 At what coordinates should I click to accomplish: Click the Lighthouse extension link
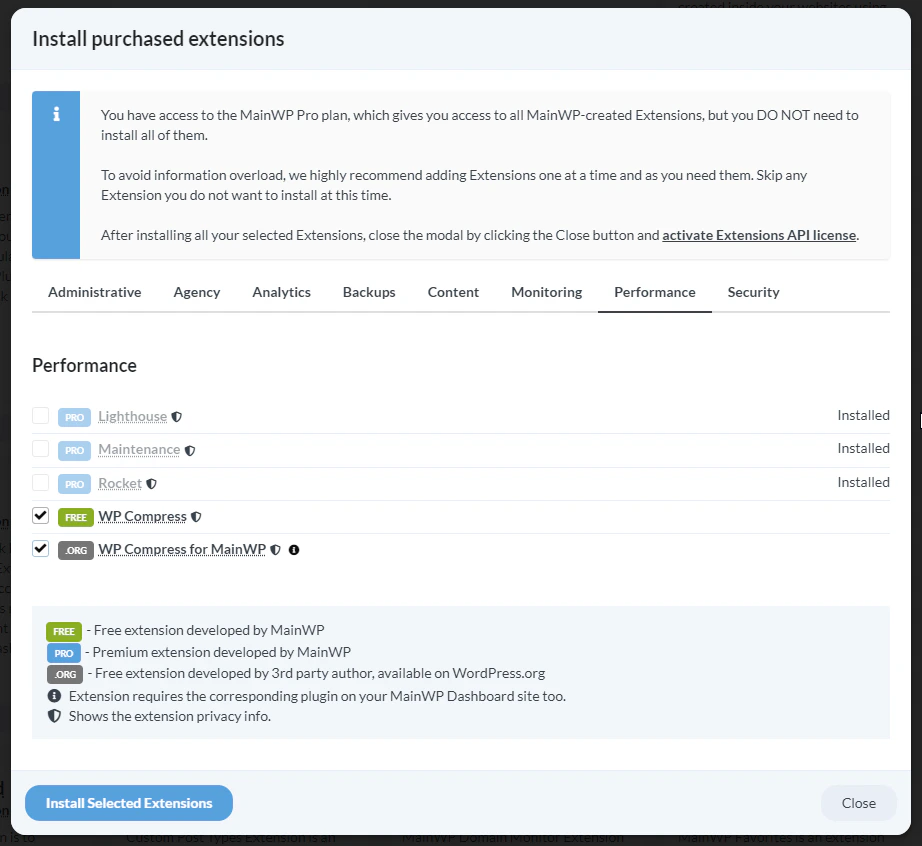coord(132,416)
